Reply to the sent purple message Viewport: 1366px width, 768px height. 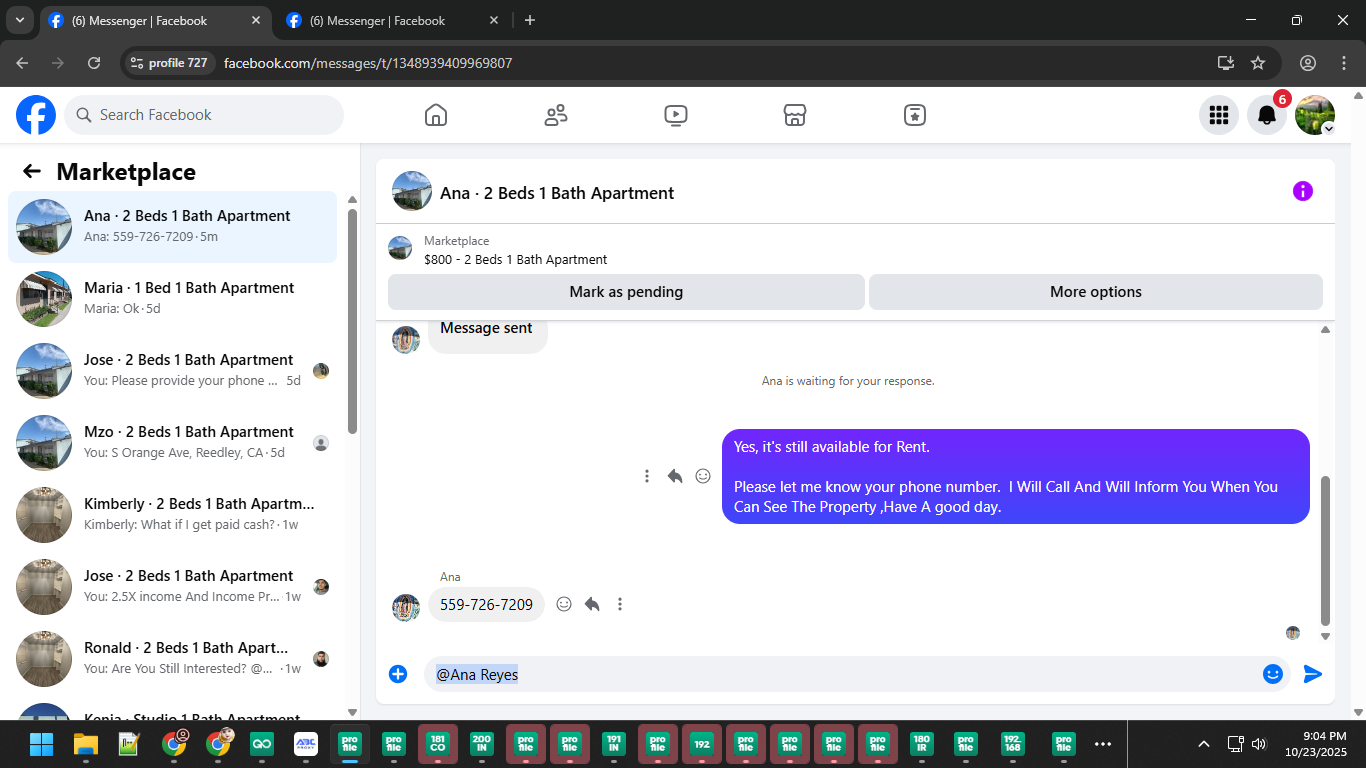pos(675,476)
